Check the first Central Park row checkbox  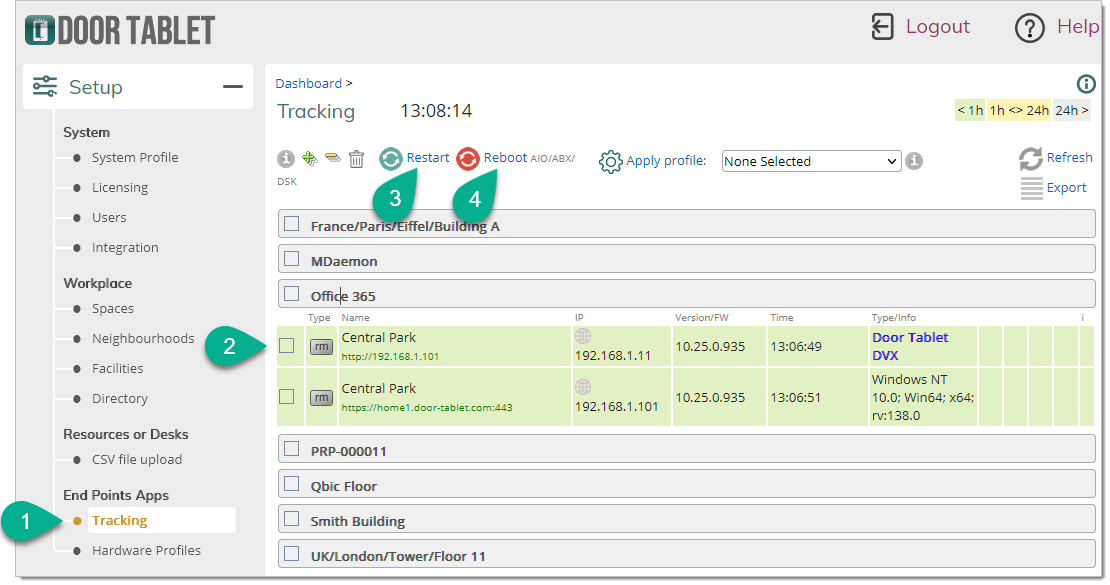(287, 346)
